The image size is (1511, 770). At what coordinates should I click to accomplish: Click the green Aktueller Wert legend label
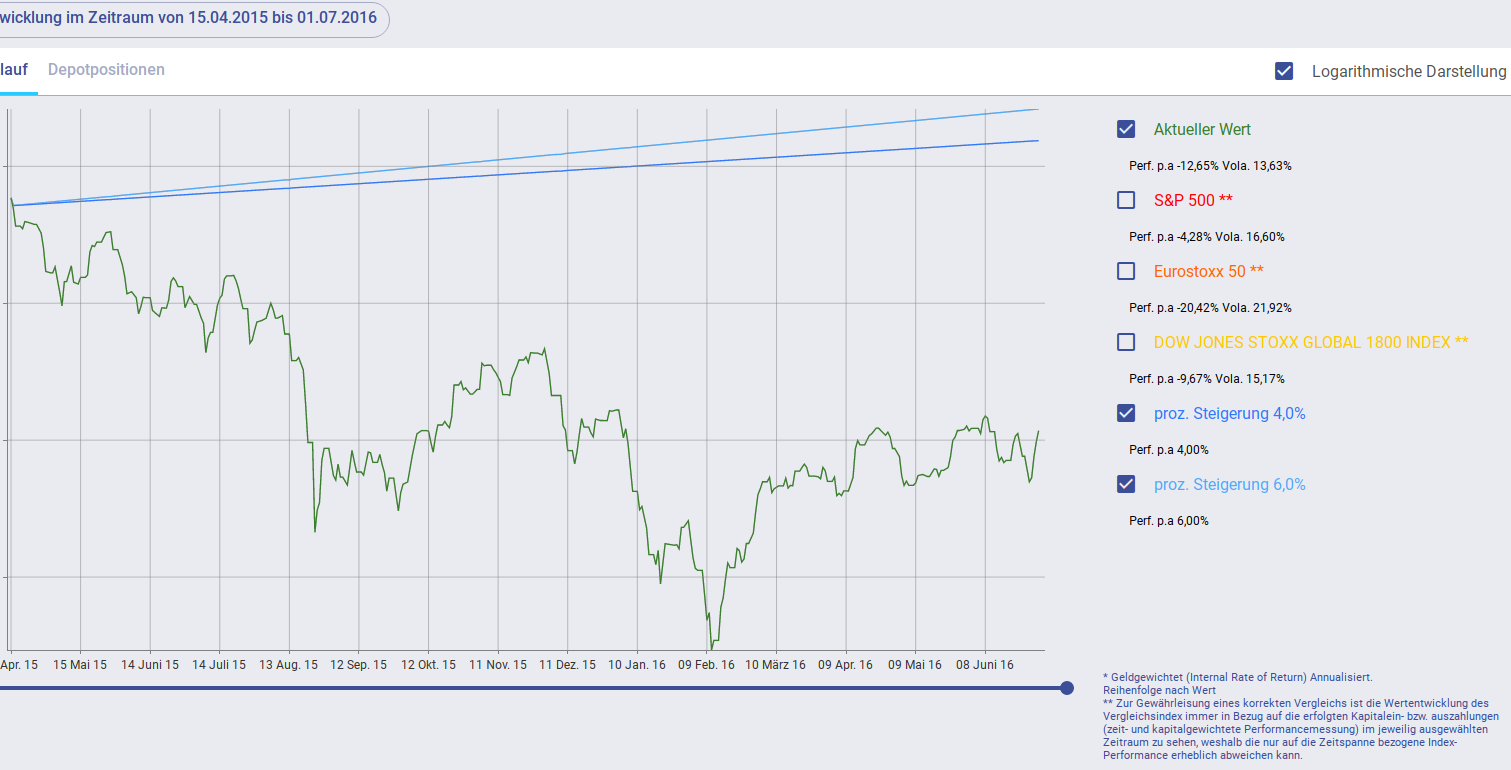[1202, 130]
